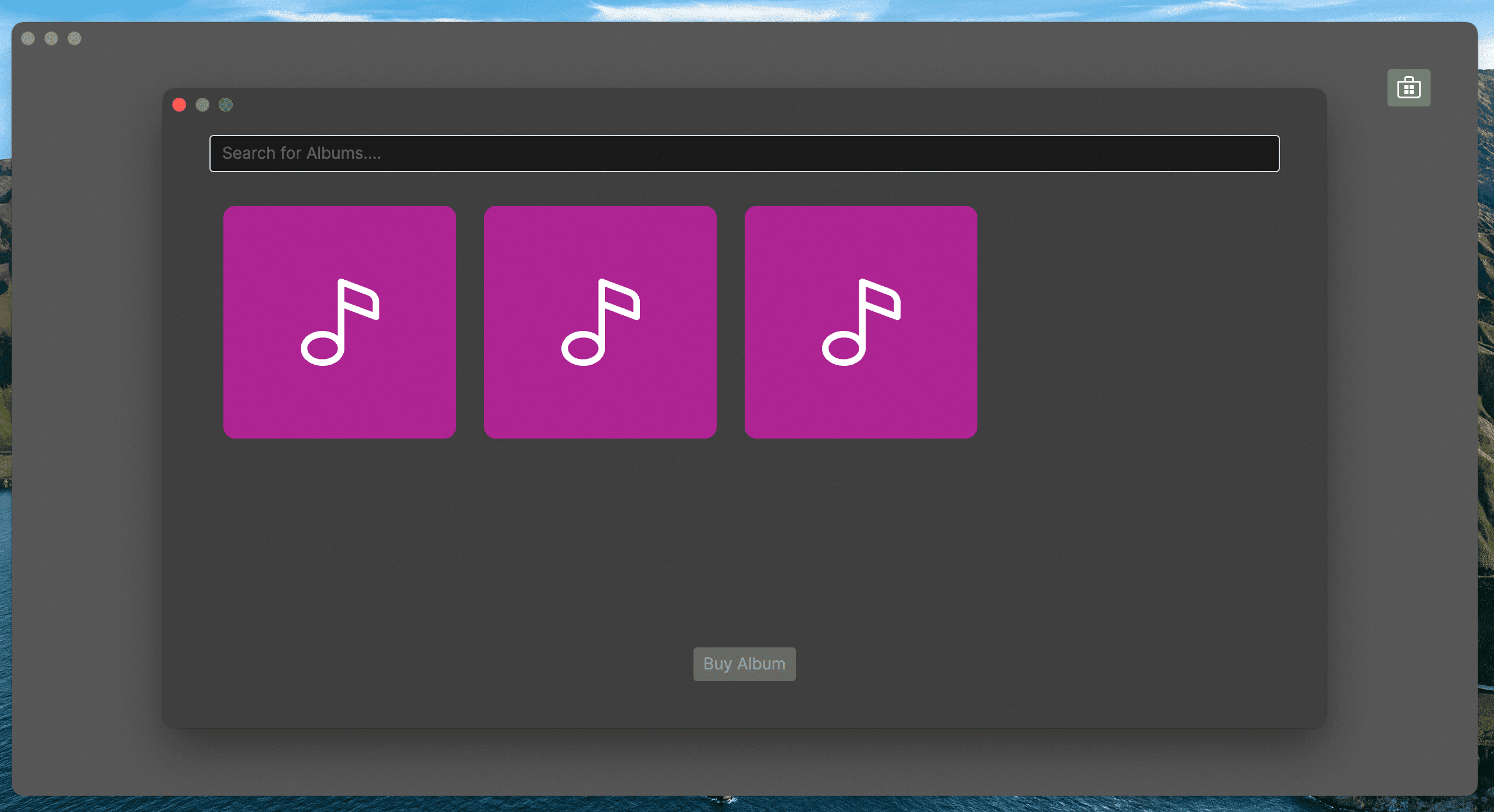The width and height of the screenshot is (1494, 812).
Task: Click the music note on first album
Action: [340, 322]
